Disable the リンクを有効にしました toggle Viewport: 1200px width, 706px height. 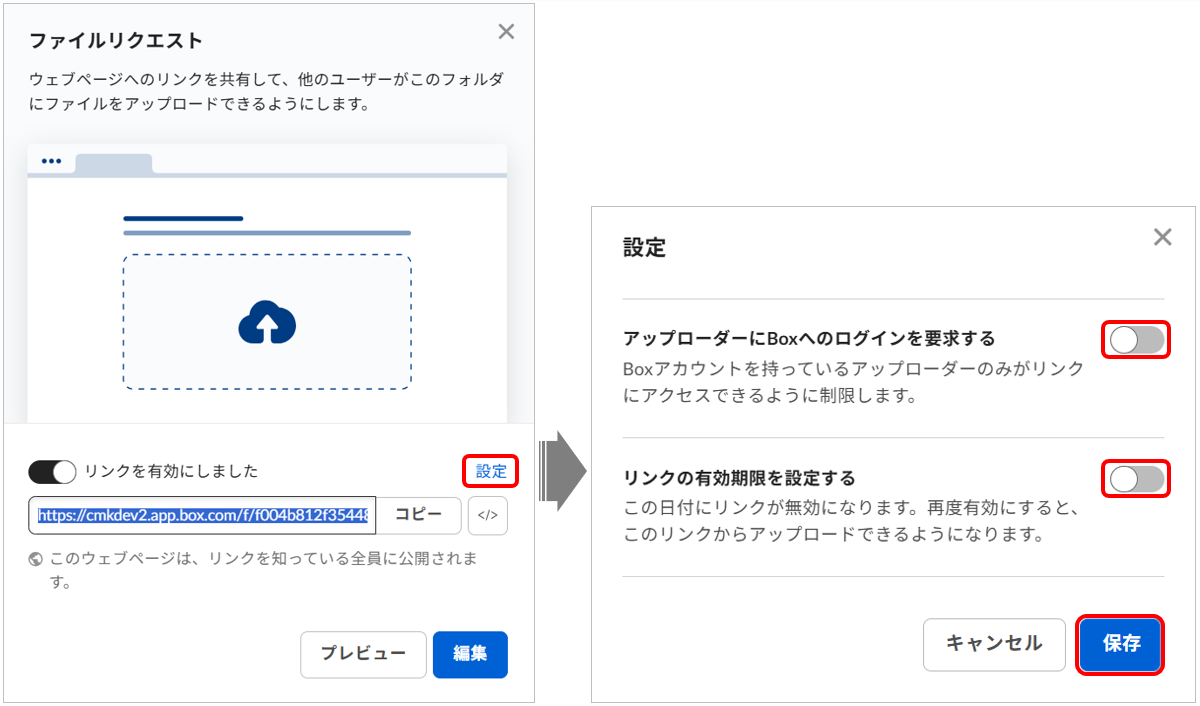[x=52, y=471]
